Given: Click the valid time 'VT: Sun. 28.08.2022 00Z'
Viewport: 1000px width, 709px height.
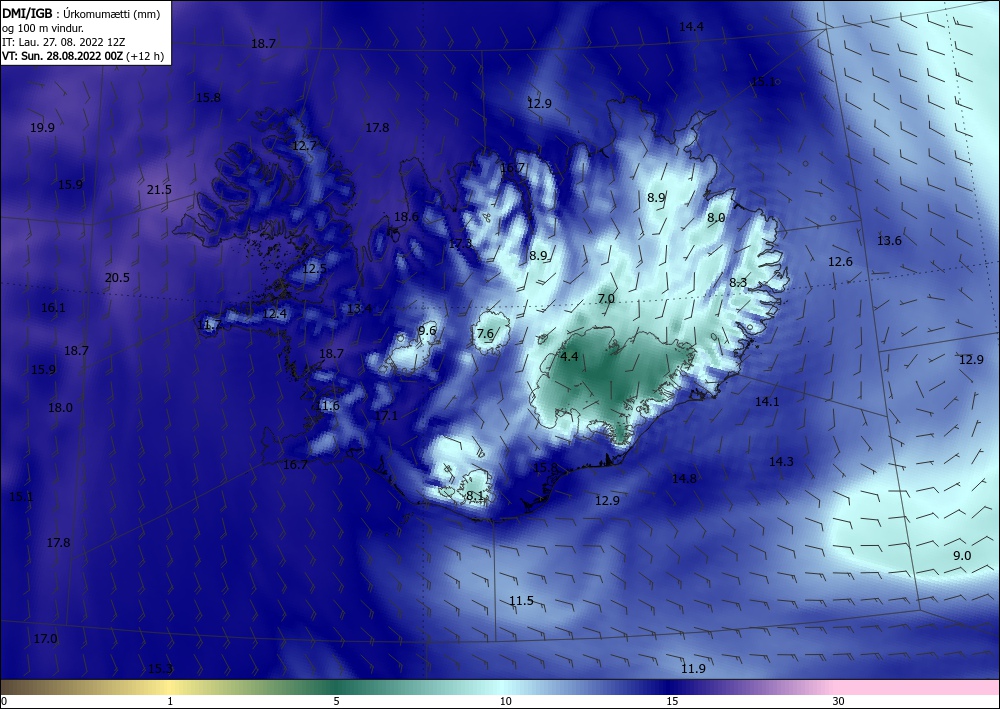Looking at the screenshot, I should pos(62,56).
